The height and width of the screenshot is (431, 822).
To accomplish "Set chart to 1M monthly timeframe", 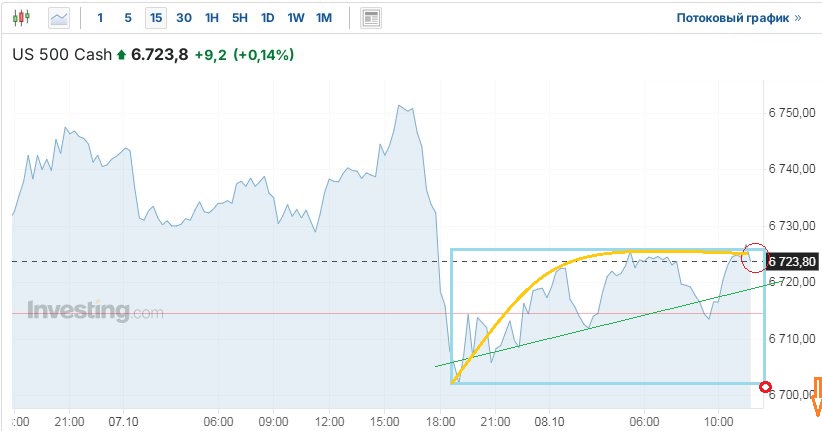I will (x=324, y=18).
